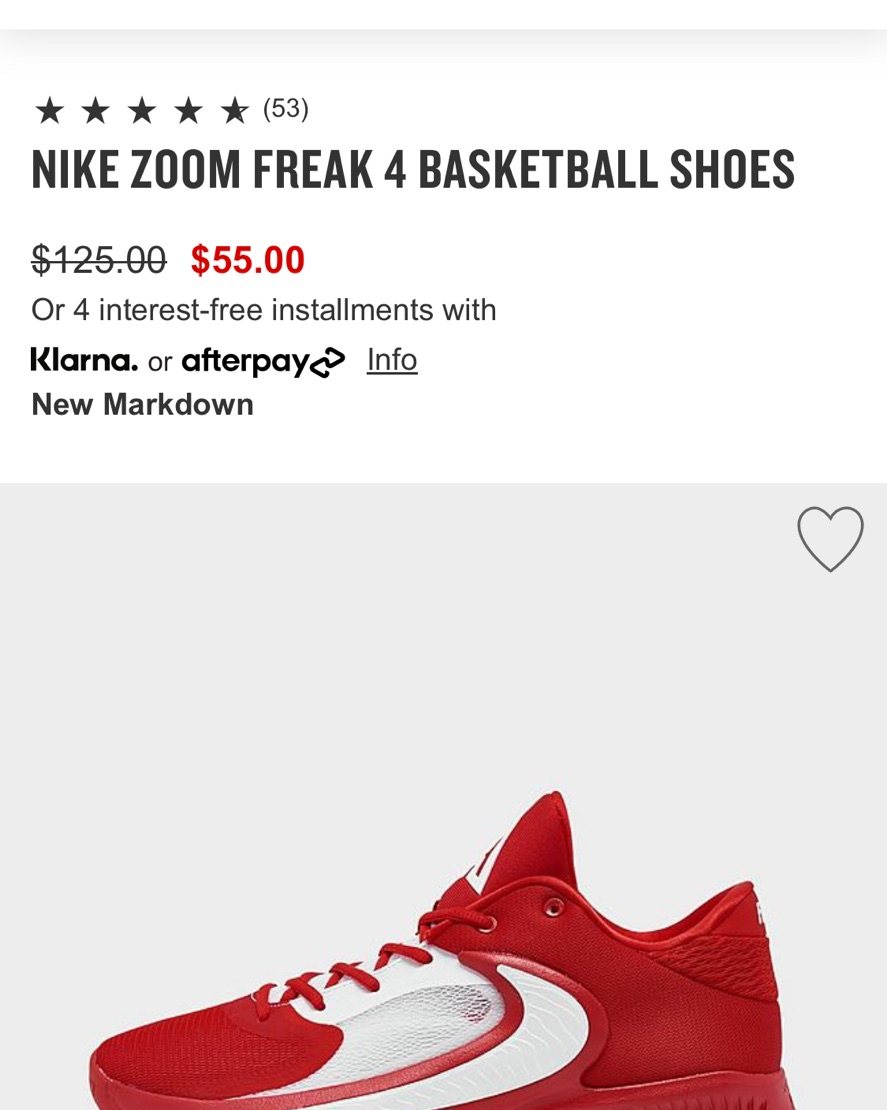This screenshot has height=1110, width=887.
Task: Click the fifth rating star
Action: click(x=234, y=111)
